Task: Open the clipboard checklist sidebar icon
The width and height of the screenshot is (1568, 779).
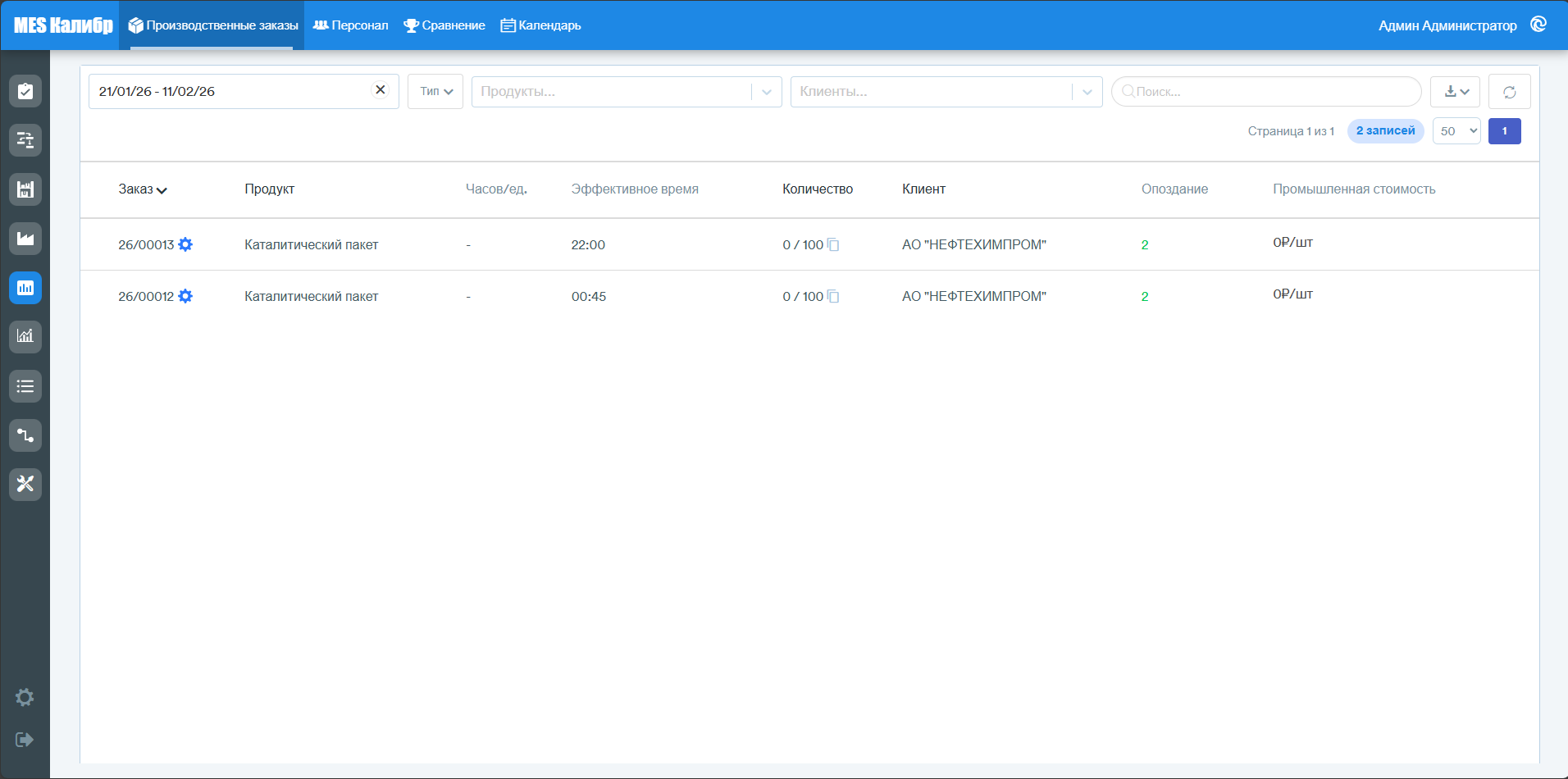Action: (25, 91)
